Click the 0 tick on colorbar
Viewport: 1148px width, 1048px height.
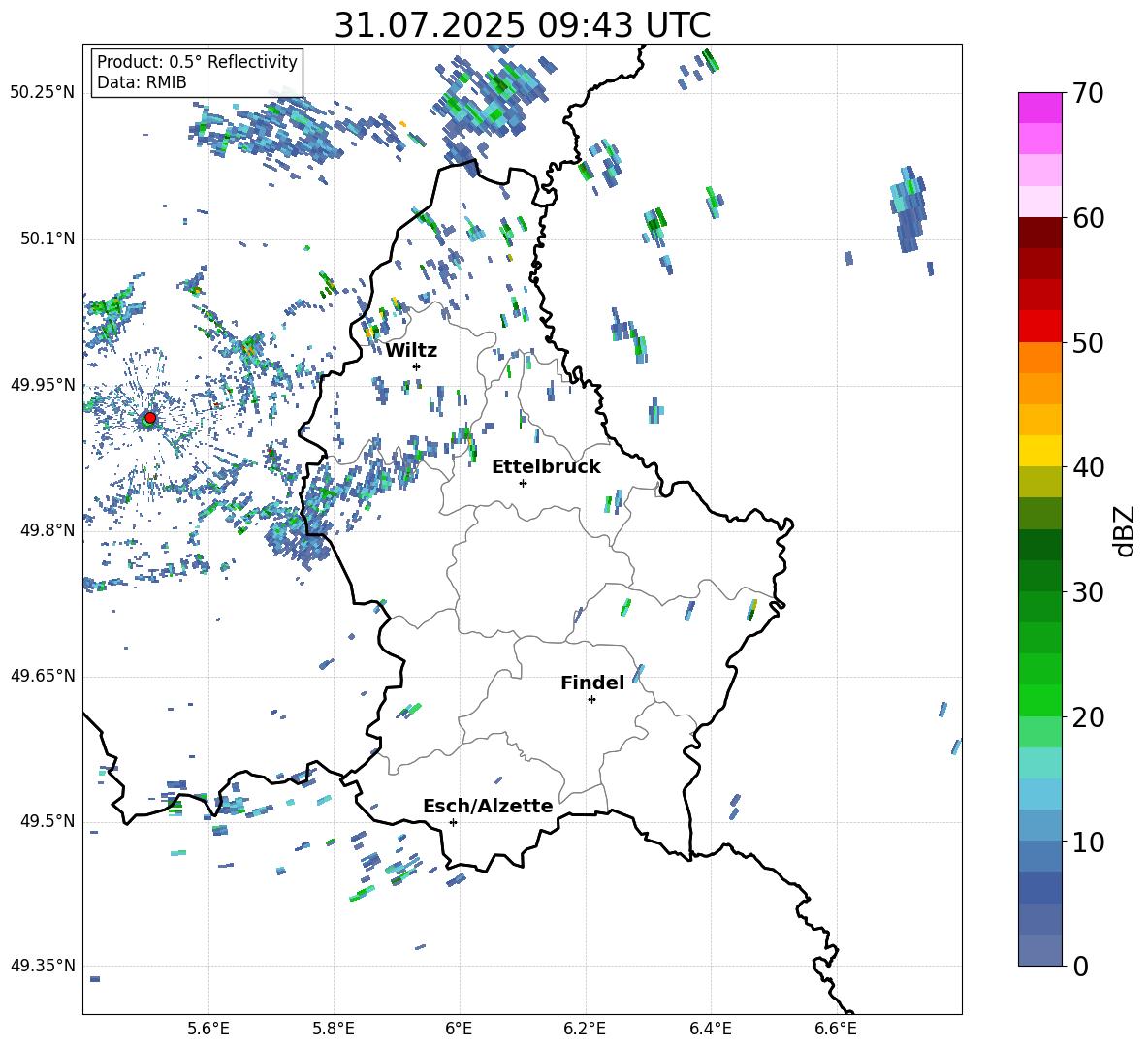(1080, 966)
